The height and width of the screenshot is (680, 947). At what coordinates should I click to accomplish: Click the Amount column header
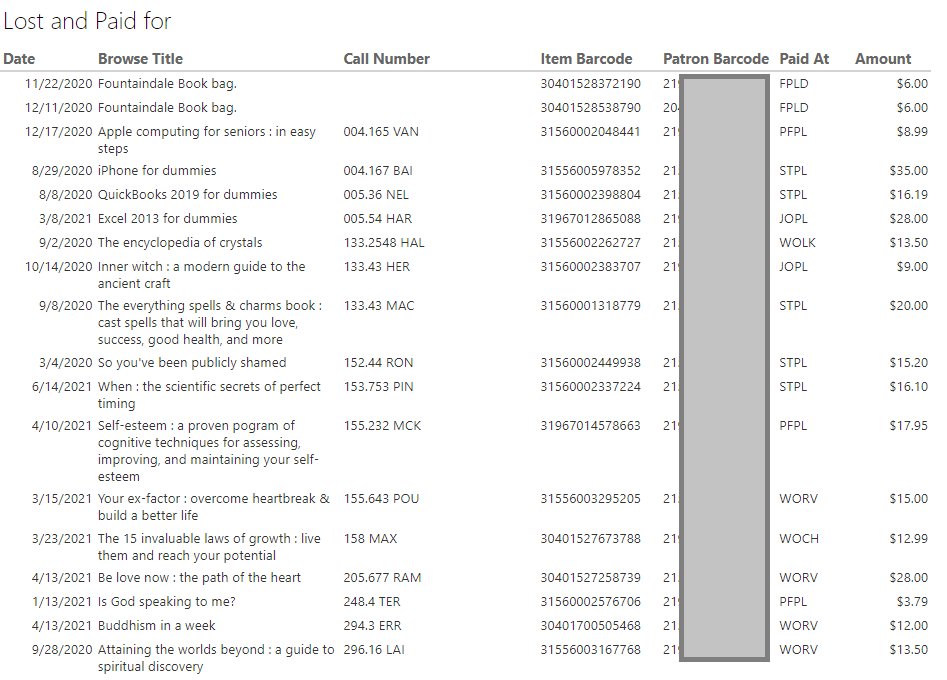click(x=882, y=59)
